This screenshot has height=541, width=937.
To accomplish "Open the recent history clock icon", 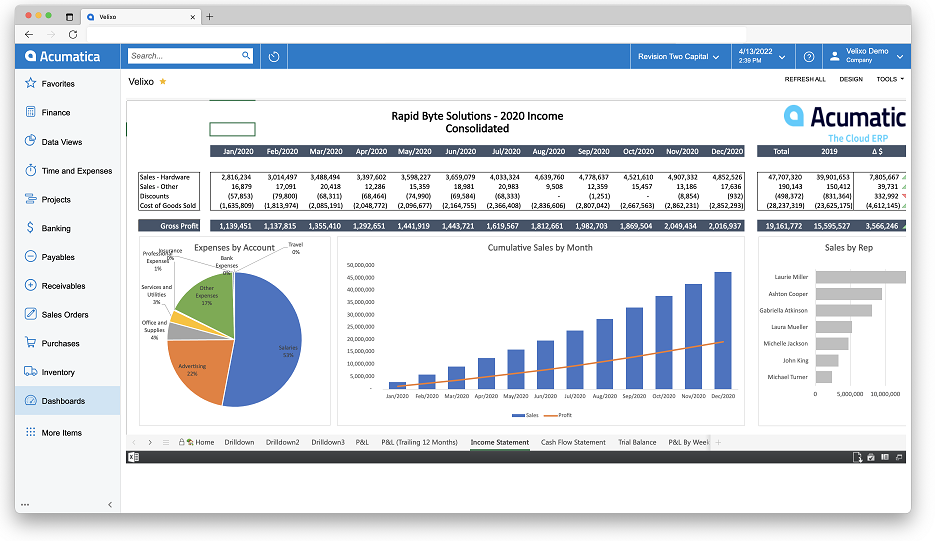I will [274, 57].
